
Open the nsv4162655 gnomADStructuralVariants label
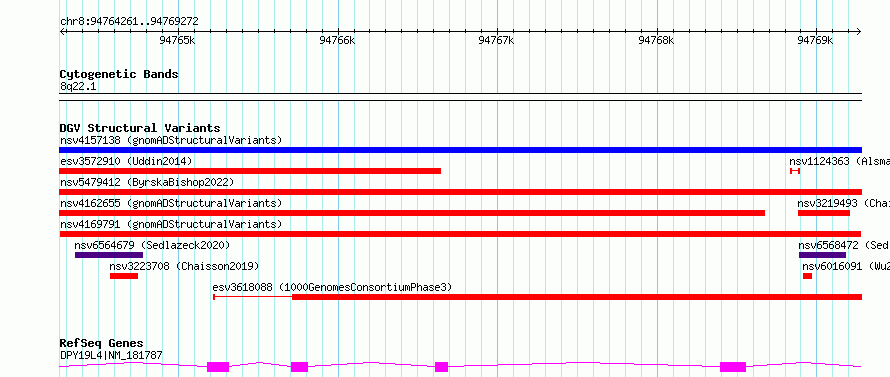171,203
